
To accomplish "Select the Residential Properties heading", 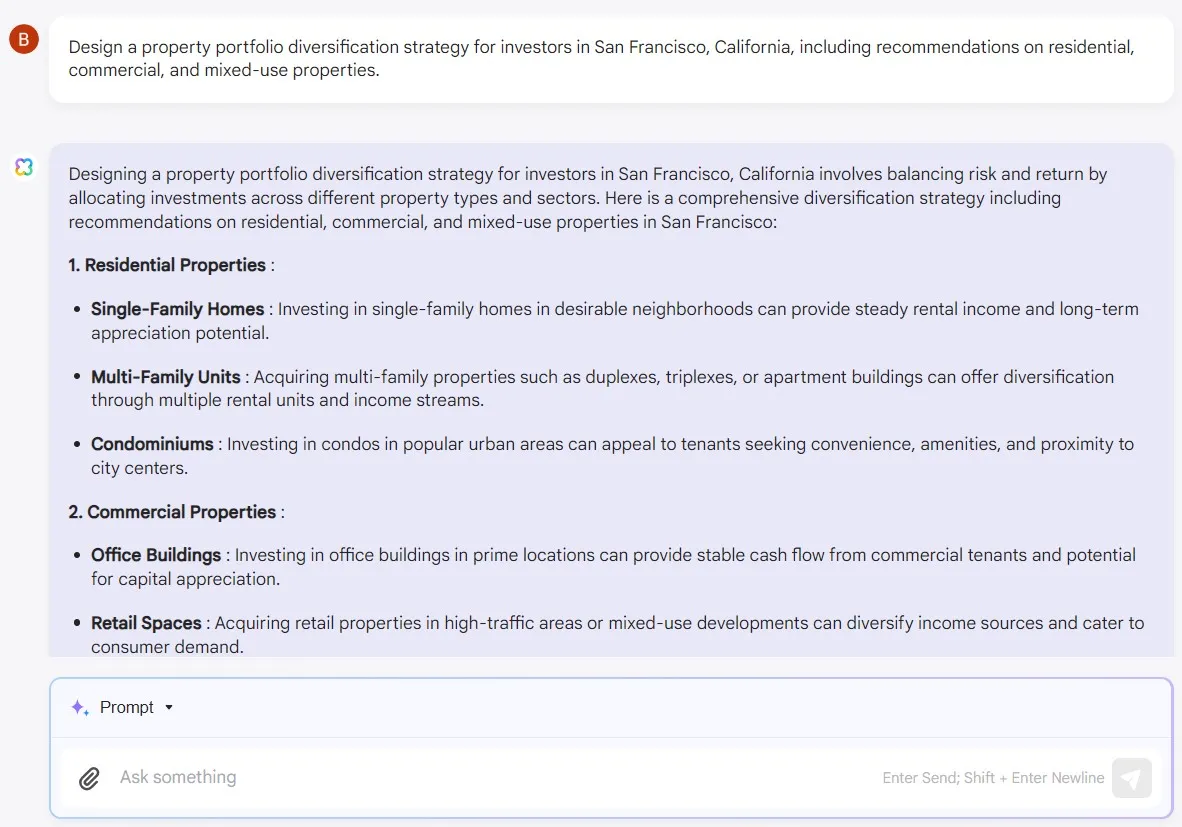I will (x=167, y=265).
